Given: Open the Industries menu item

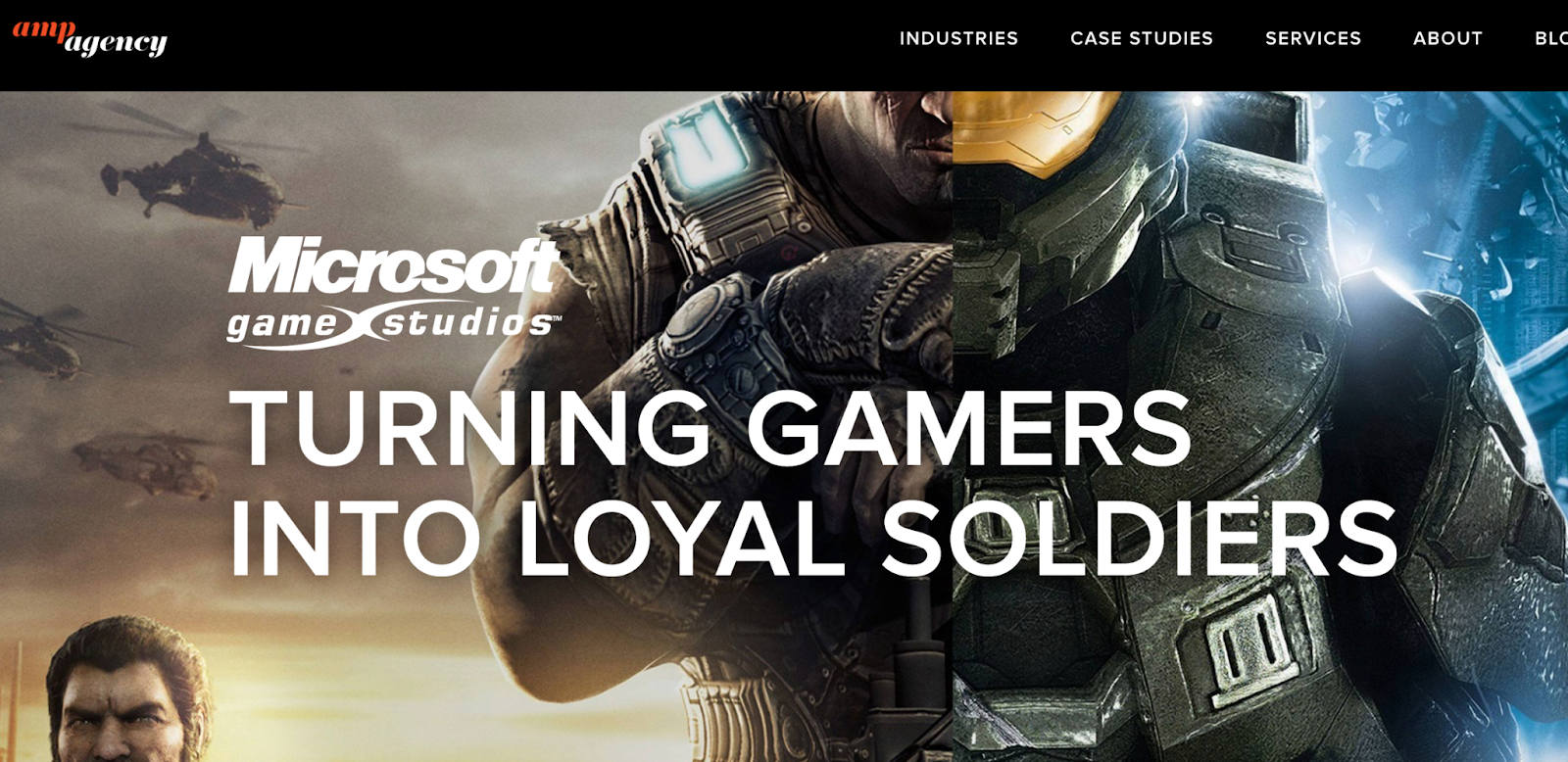Looking at the screenshot, I should click(x=958, y=38).
